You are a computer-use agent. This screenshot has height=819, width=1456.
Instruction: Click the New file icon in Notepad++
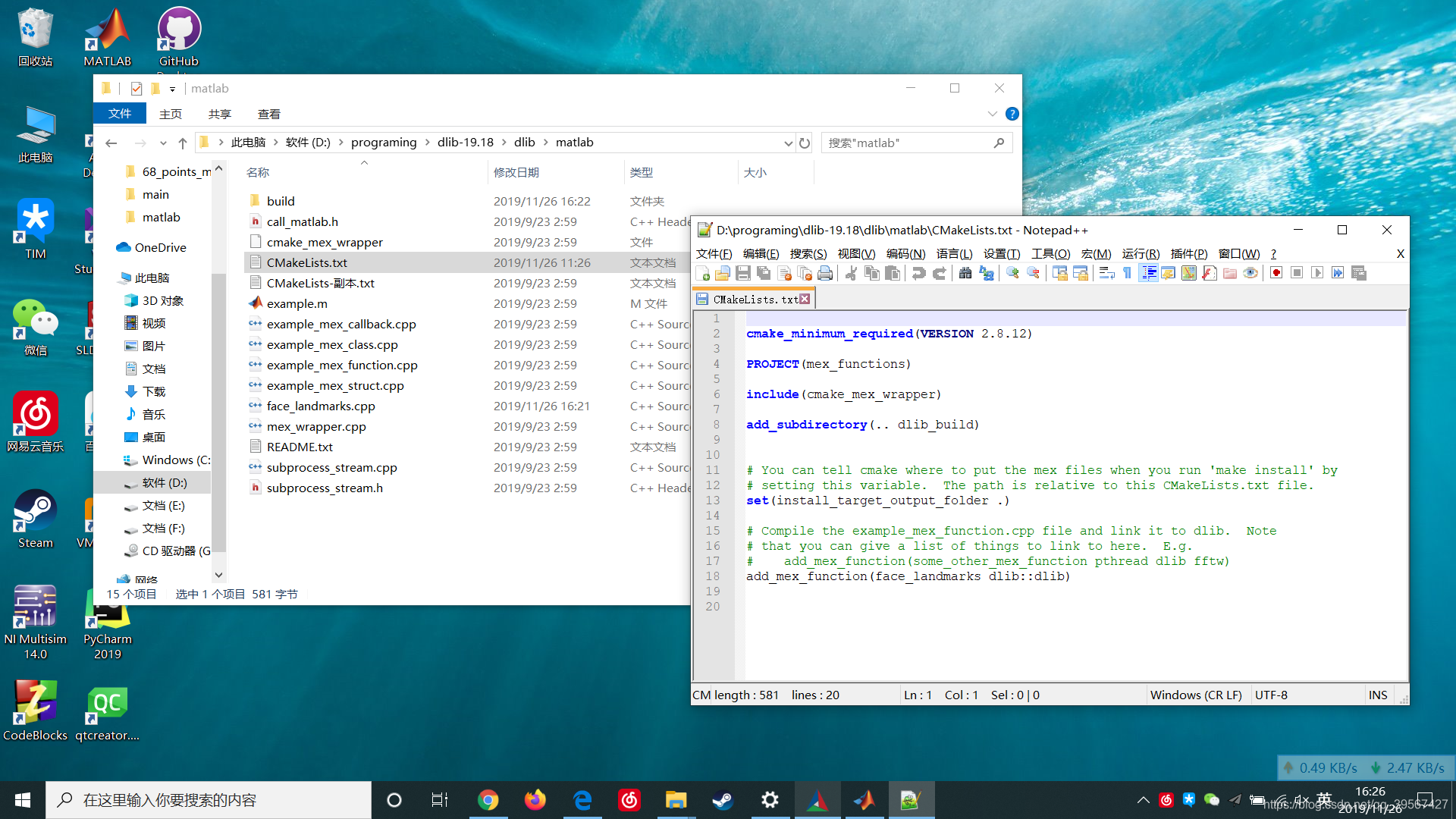pos(702,273)
